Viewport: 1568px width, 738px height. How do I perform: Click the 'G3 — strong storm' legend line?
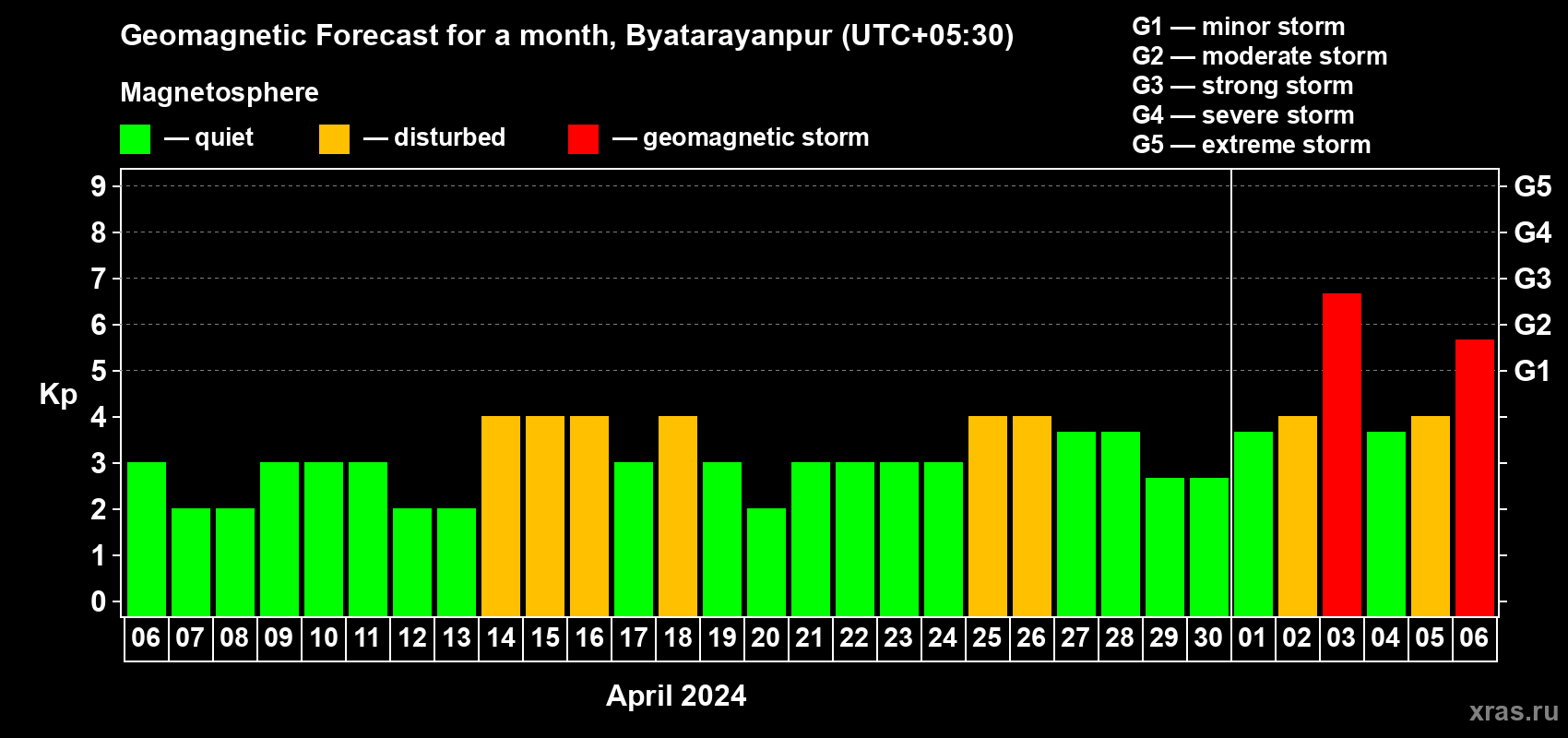(x=1242, y=86)
